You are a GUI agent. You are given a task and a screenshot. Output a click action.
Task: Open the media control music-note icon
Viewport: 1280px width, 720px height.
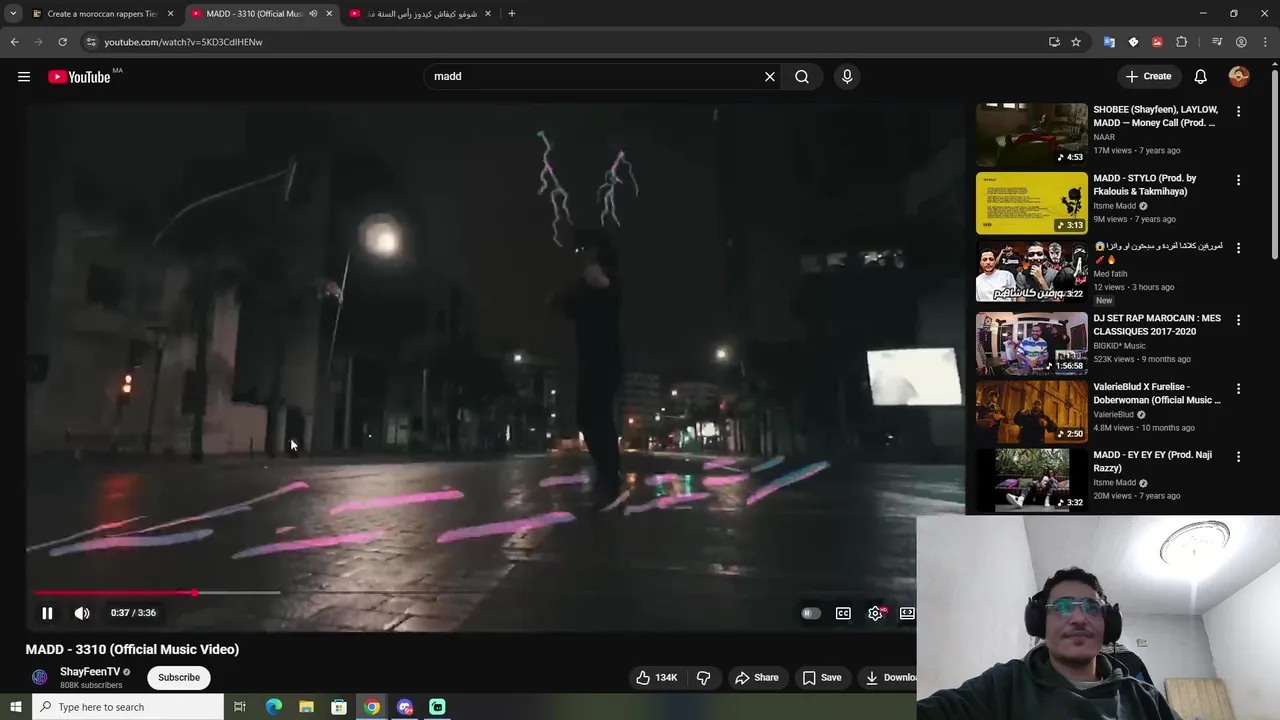tap(1217, 42)
